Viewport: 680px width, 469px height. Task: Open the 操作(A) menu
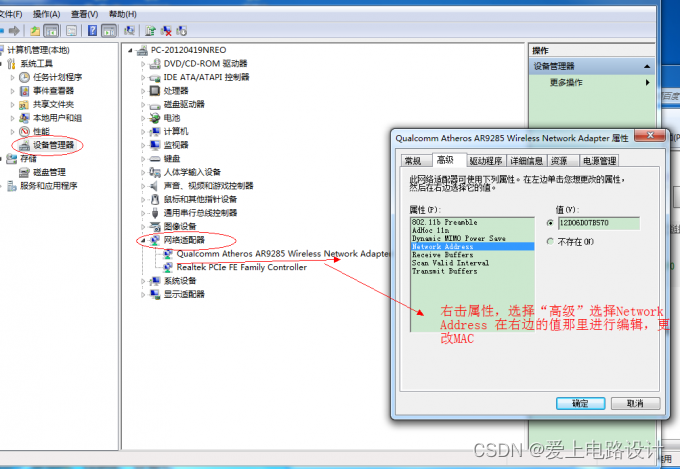click(x=46, y=14)
